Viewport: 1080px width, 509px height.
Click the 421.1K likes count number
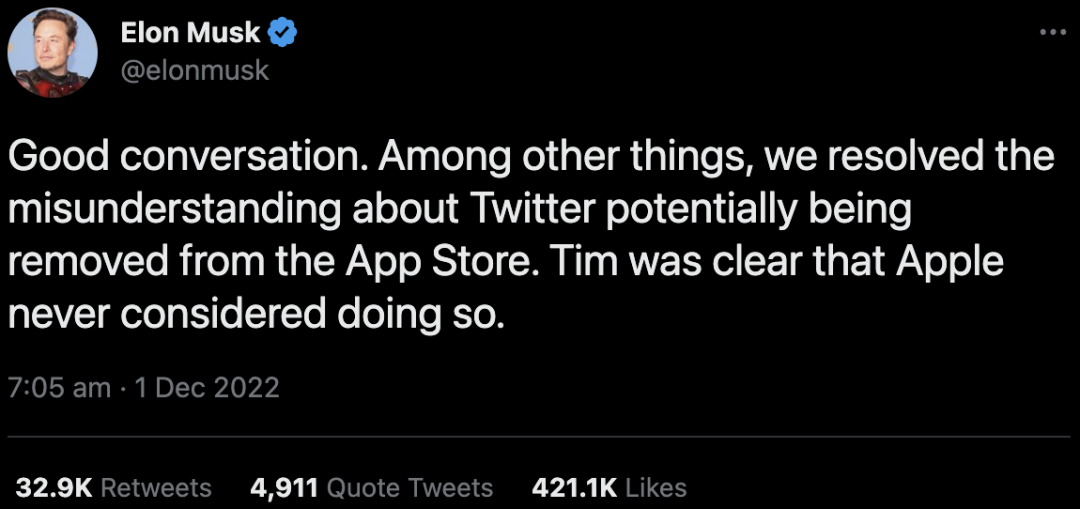tap(575, 487)
